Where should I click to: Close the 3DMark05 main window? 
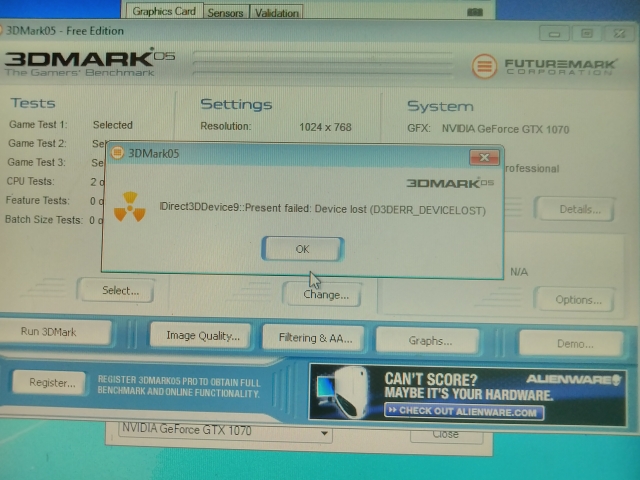(619, 33)
